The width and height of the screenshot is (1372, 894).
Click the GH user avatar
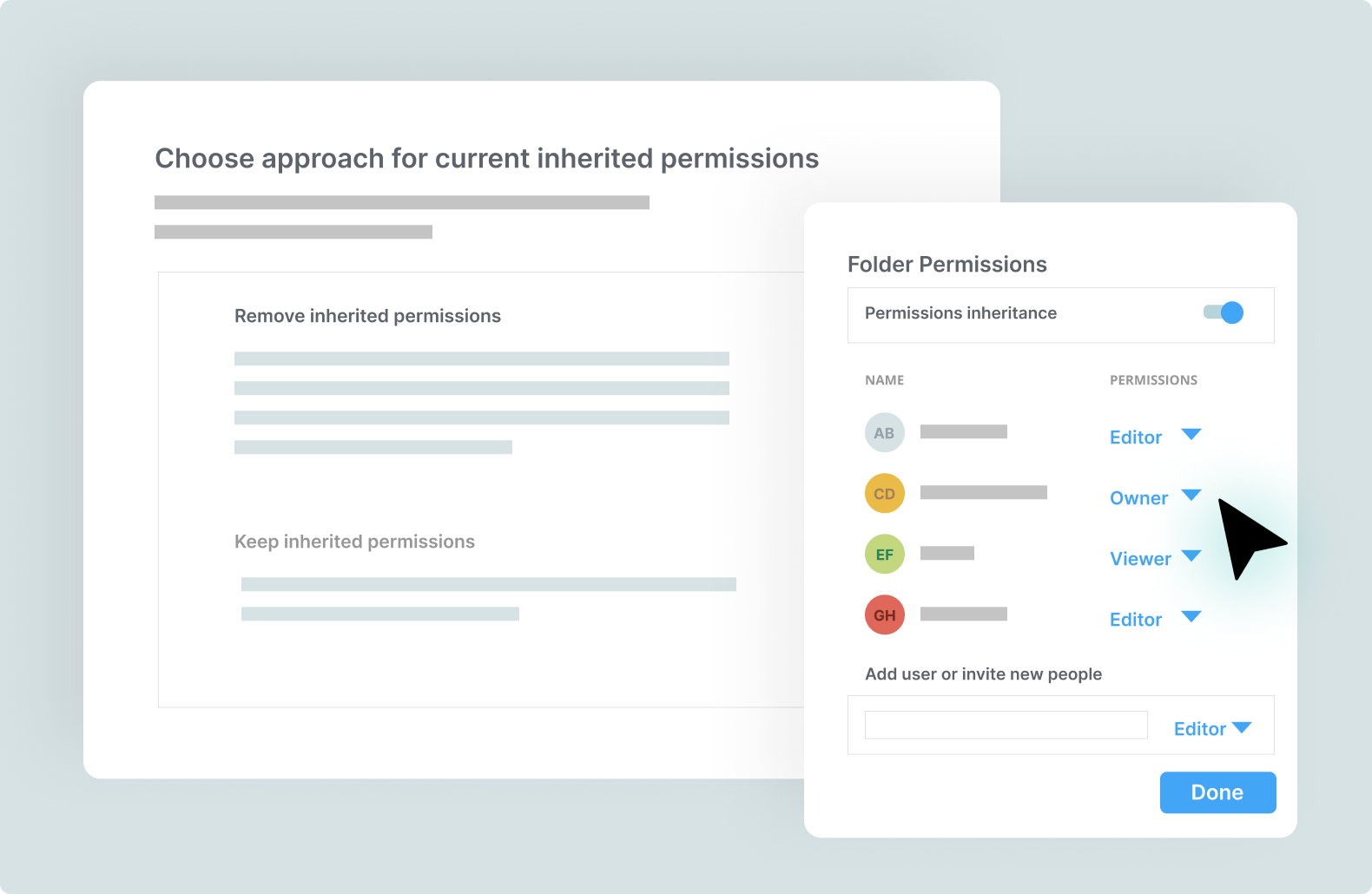(884, 615)
